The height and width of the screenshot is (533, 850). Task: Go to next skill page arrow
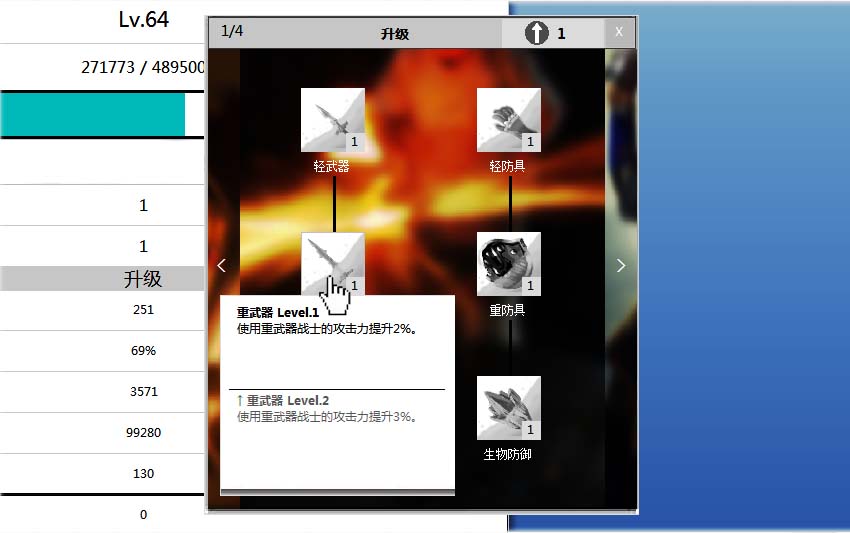point(621,266)
